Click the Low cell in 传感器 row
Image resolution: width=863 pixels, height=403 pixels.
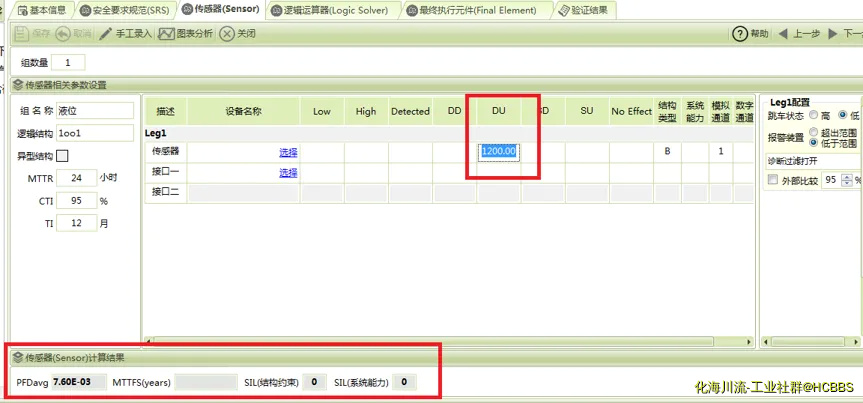tap(322, 152)
